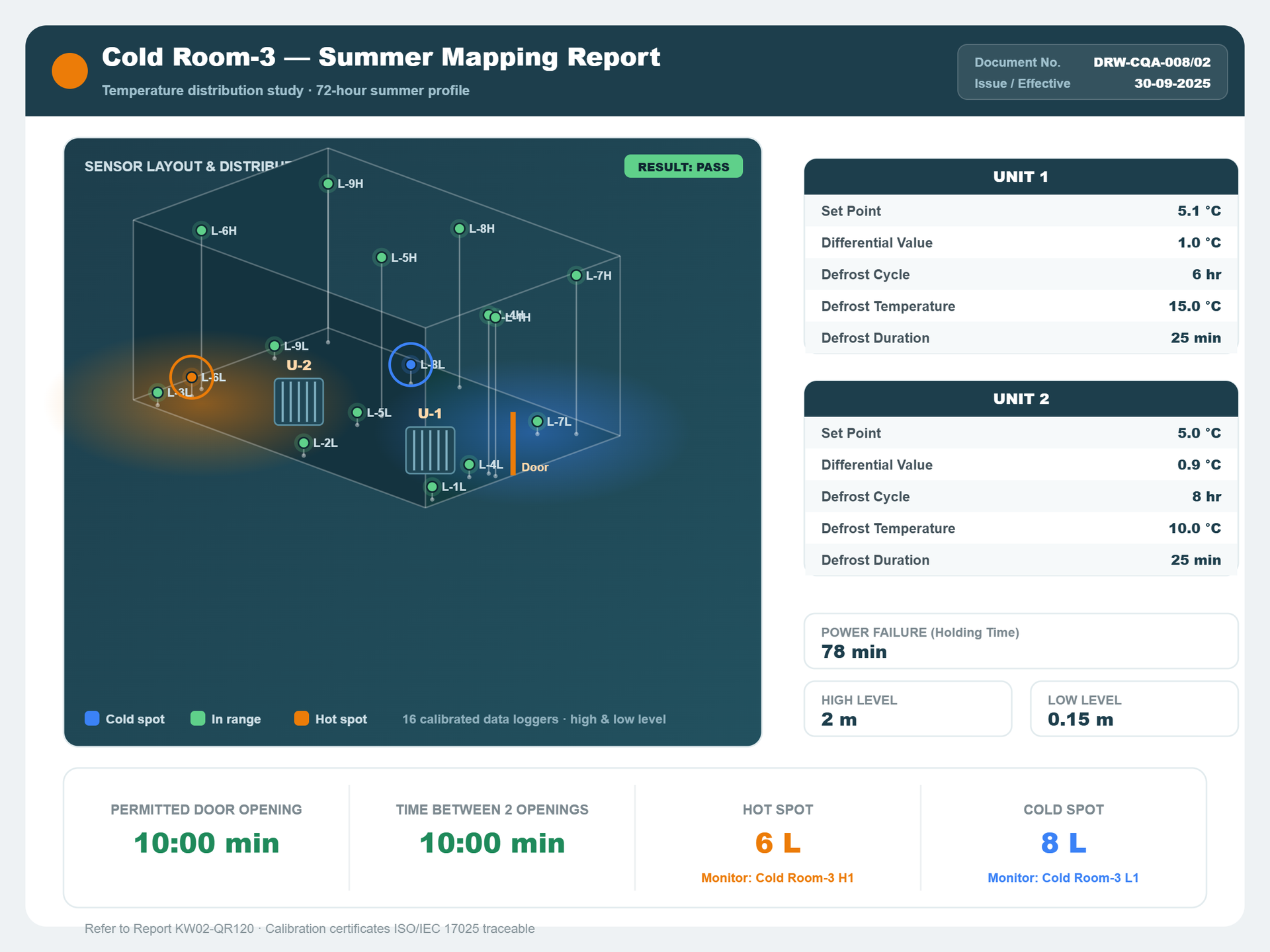Screen dimensions: 1270x952
Task: Click the Cold Spot 8 L value
Action: (1064, 843)
